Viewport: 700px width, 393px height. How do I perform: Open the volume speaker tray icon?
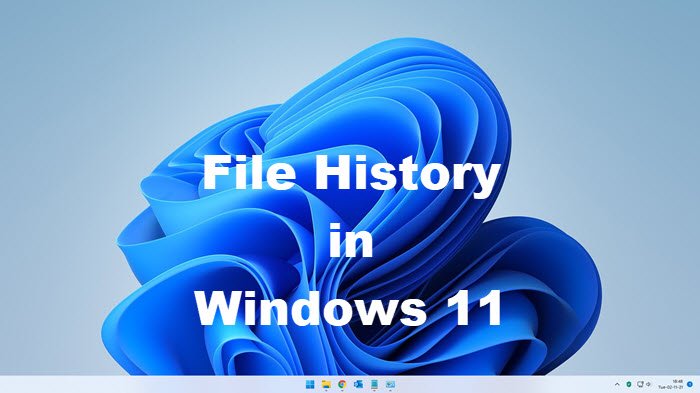coord(649,384)
